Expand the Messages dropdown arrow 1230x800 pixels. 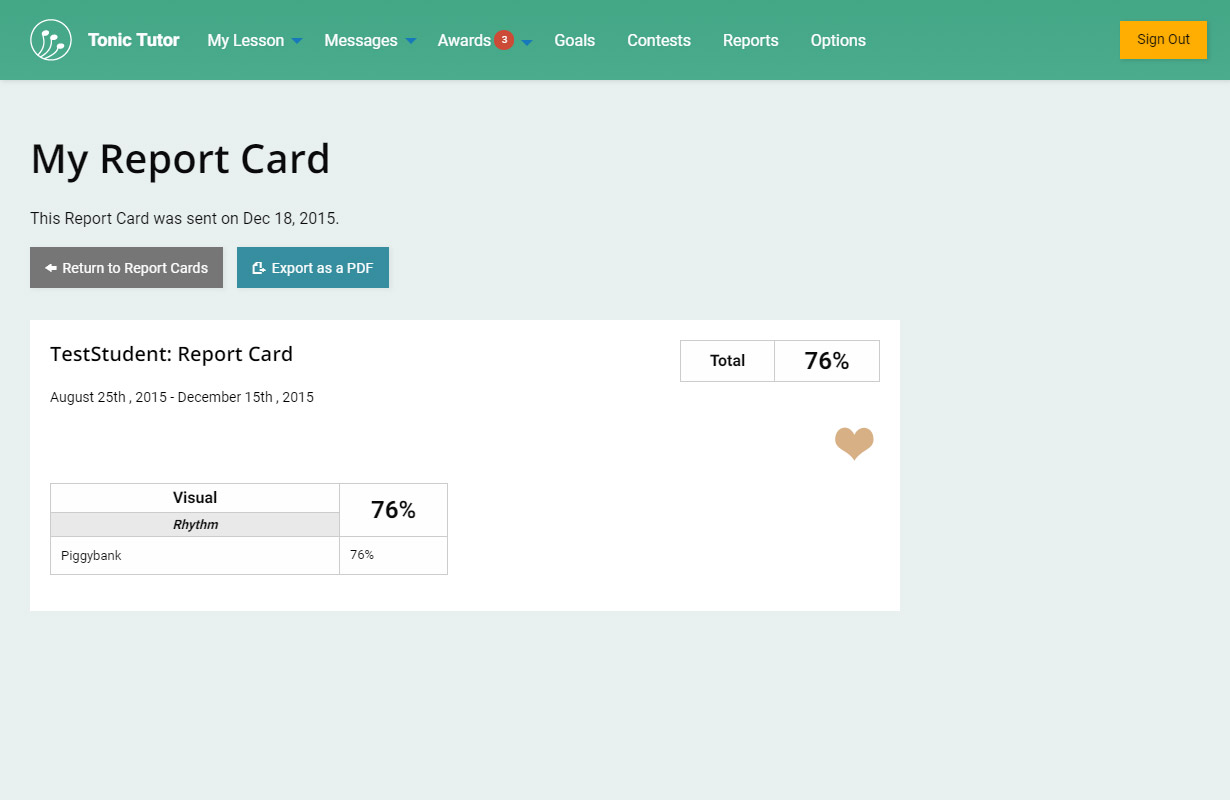(410, 42)
